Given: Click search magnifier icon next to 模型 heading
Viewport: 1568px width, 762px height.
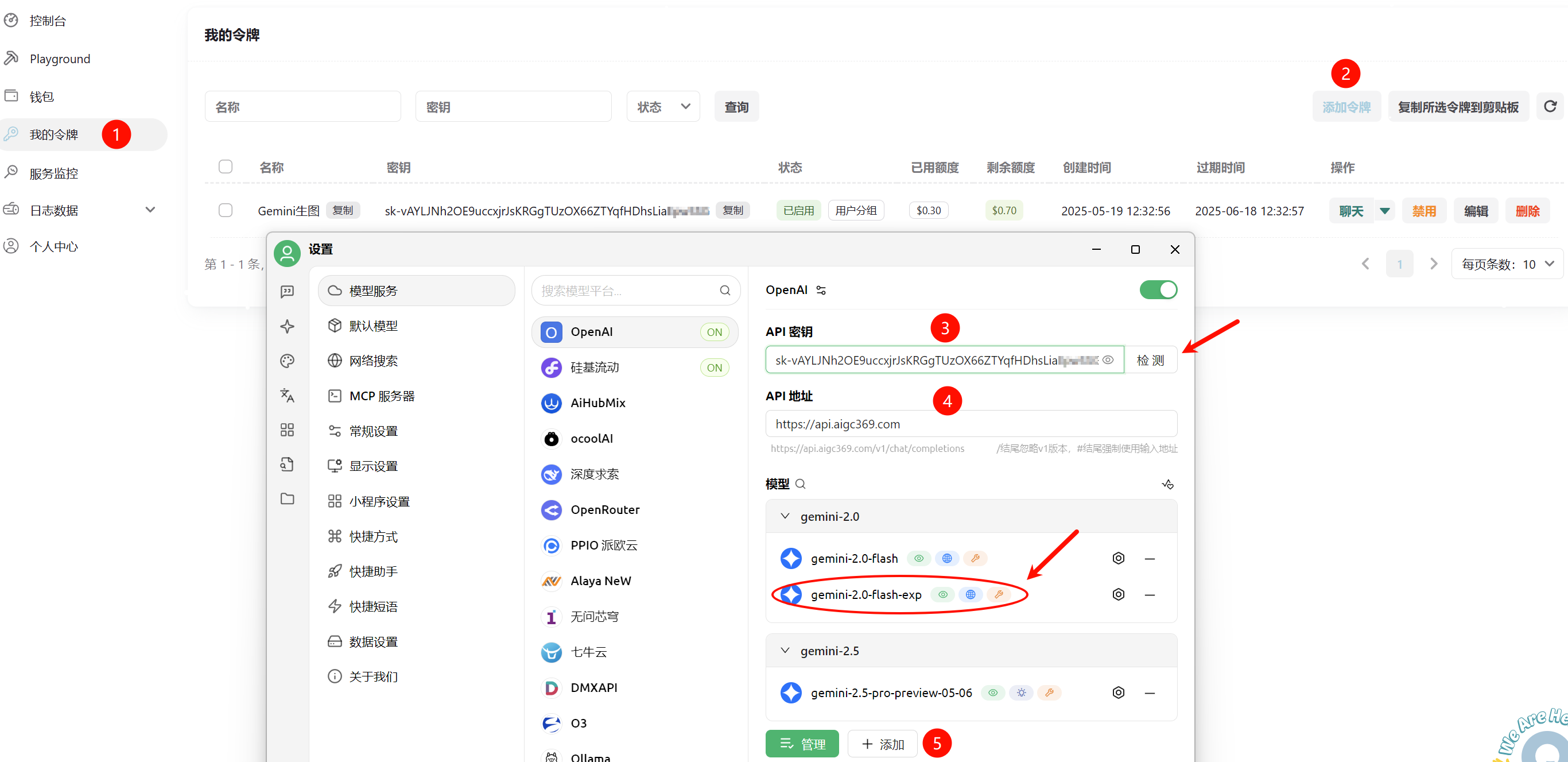Looking at the screenshot, I should point(801,483).
